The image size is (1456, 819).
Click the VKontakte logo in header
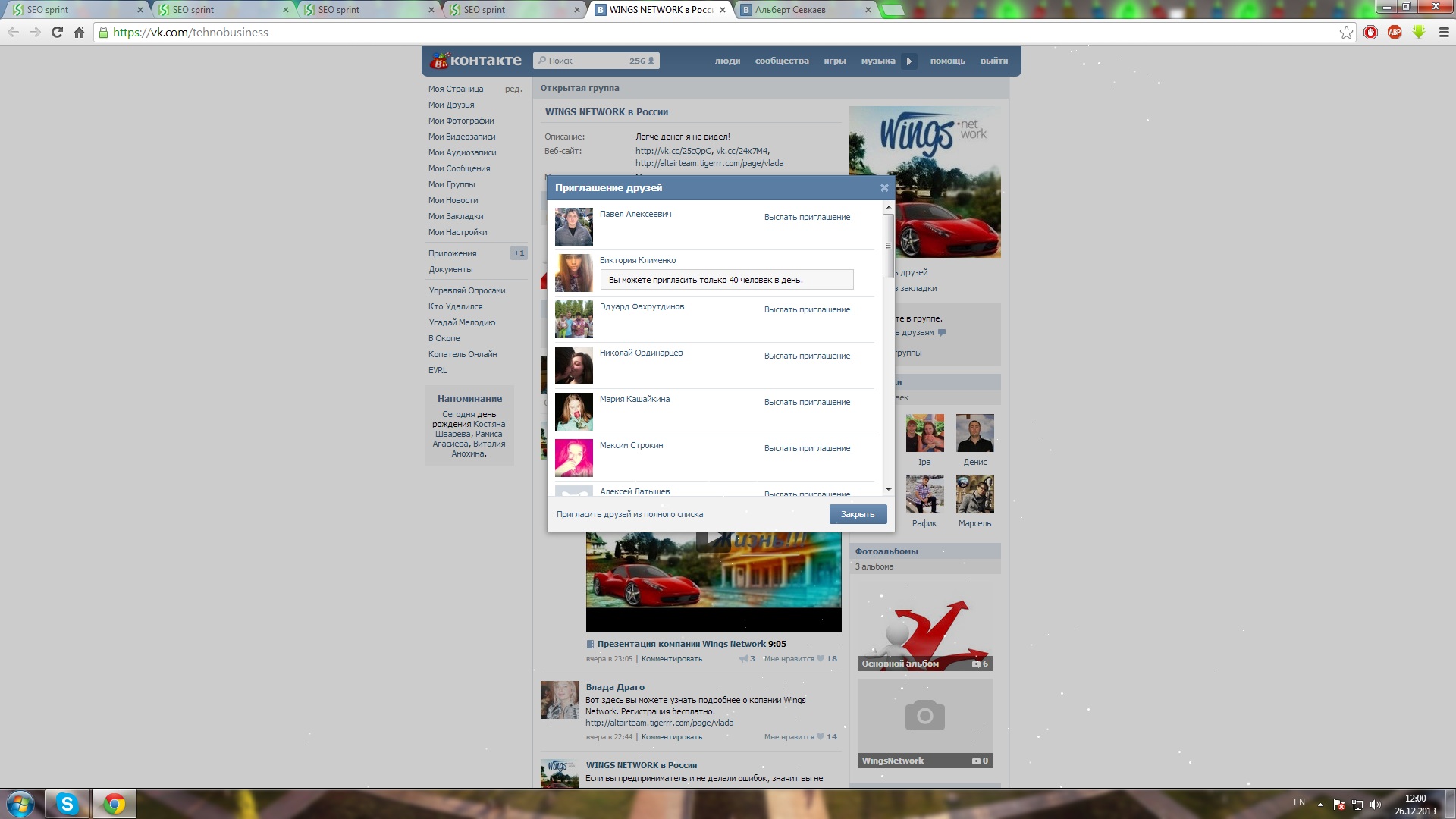pyautogui.click(x=475, y=61)
